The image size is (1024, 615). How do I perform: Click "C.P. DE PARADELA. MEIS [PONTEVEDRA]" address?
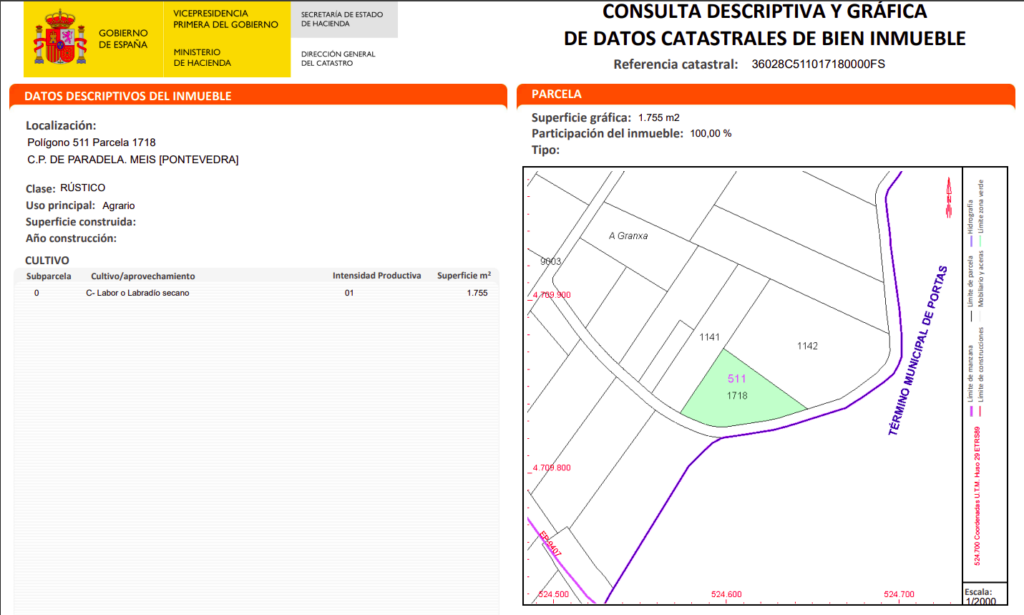pos(133,159)
